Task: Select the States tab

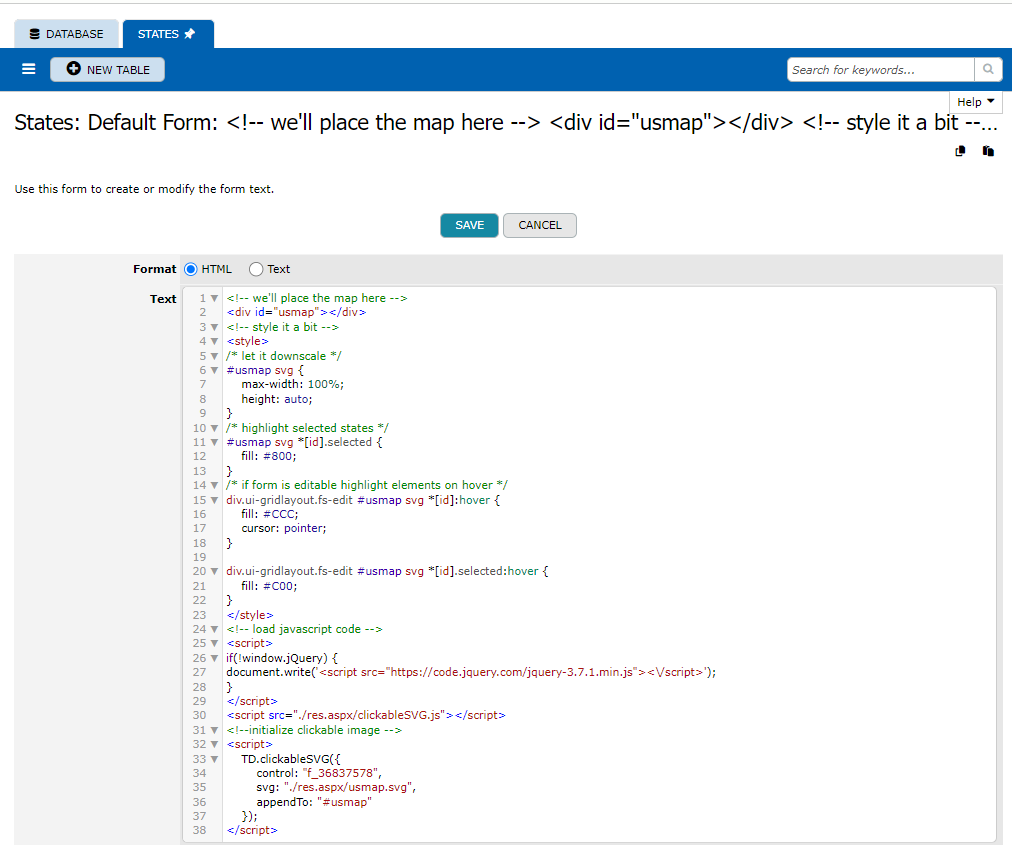Action: [158, 34]
